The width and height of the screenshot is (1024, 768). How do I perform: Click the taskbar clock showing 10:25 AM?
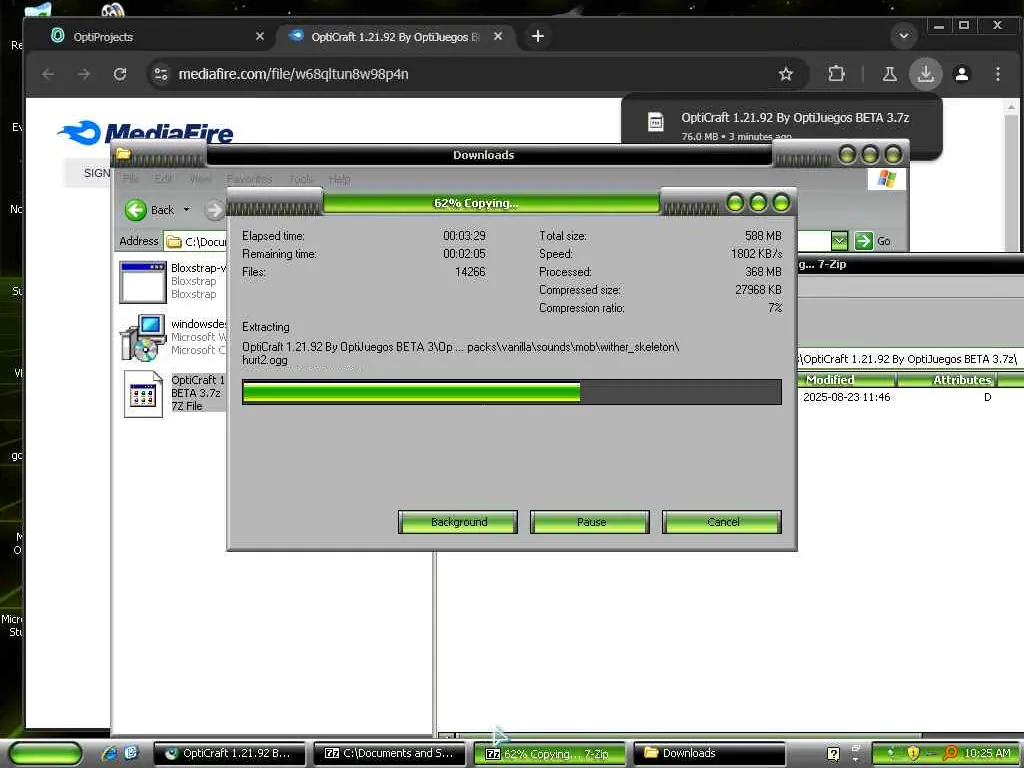(x=987, y=753)
